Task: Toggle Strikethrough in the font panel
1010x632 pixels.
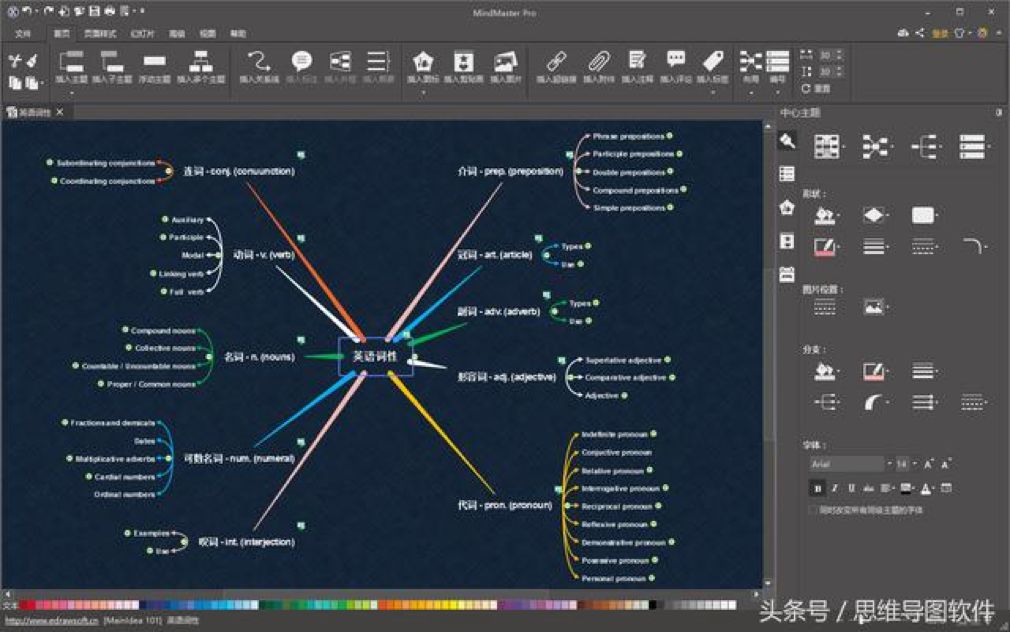Action: (x=868, y=488)
